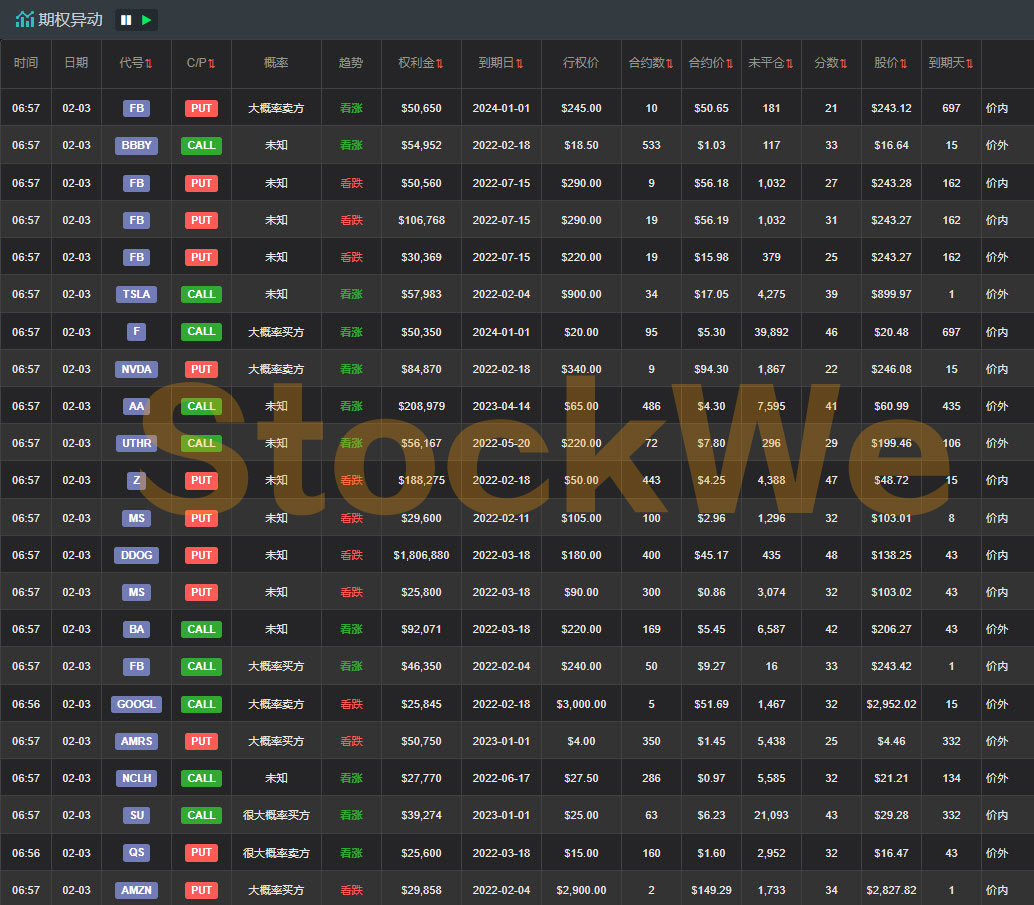1034x905 pixels.
Task: Open the NVDA ticker tag
Action: pyautogui.click(x=137, y=369)
